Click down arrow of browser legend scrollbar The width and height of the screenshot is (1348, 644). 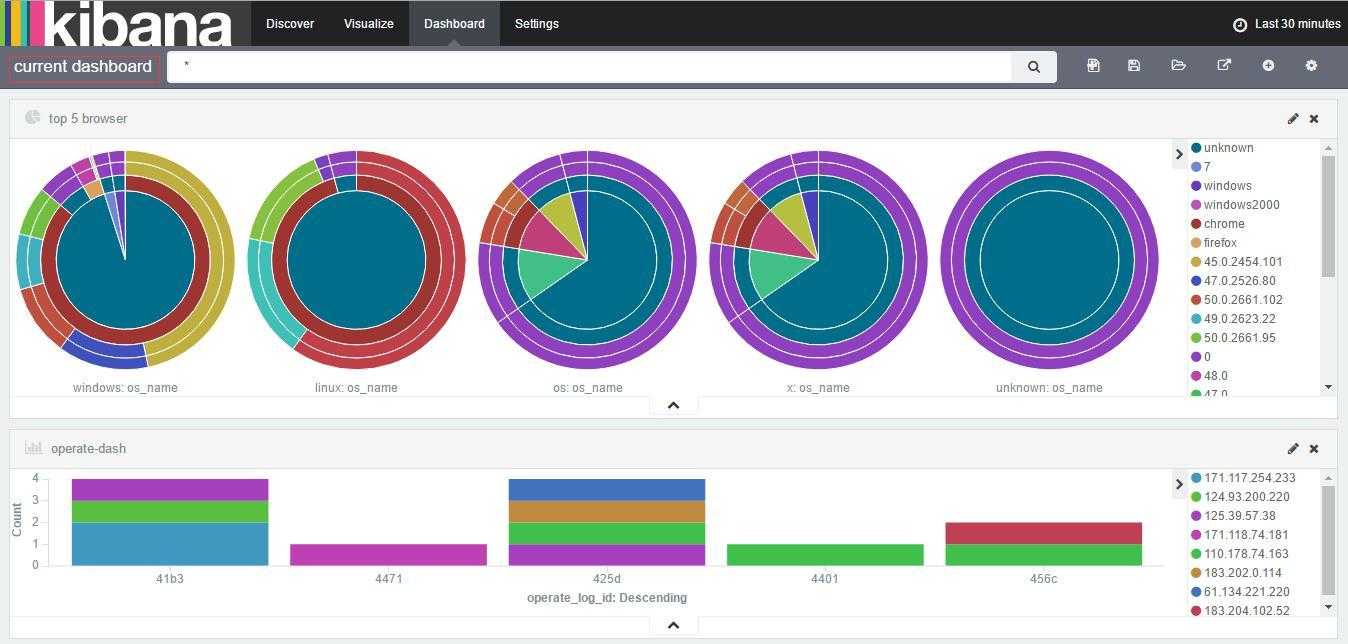[x=1328, y=387]
